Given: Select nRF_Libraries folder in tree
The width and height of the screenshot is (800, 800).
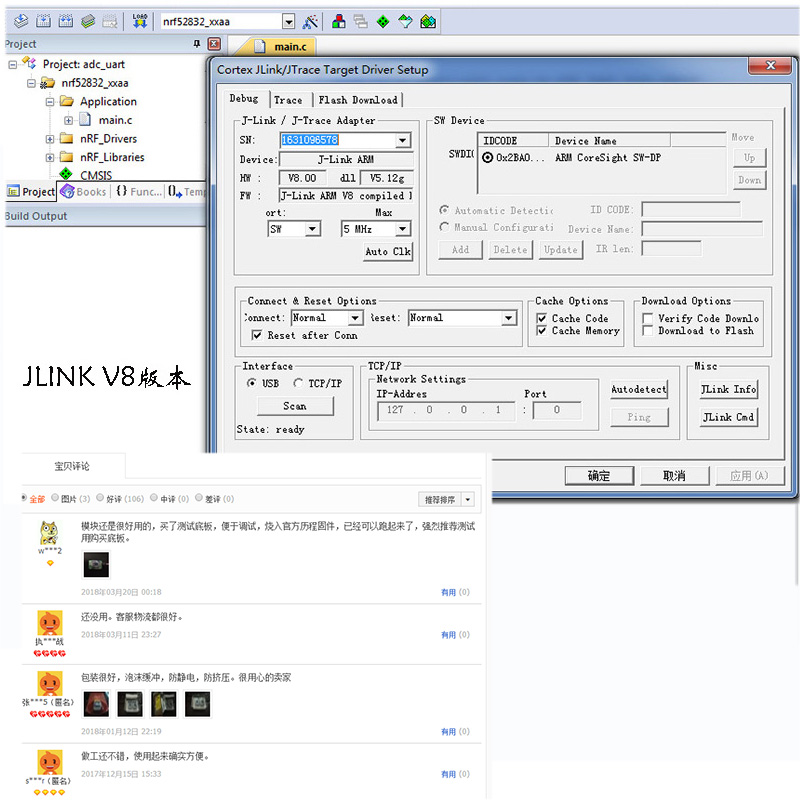Looking at the screenshot, I should tap(112, 157).
